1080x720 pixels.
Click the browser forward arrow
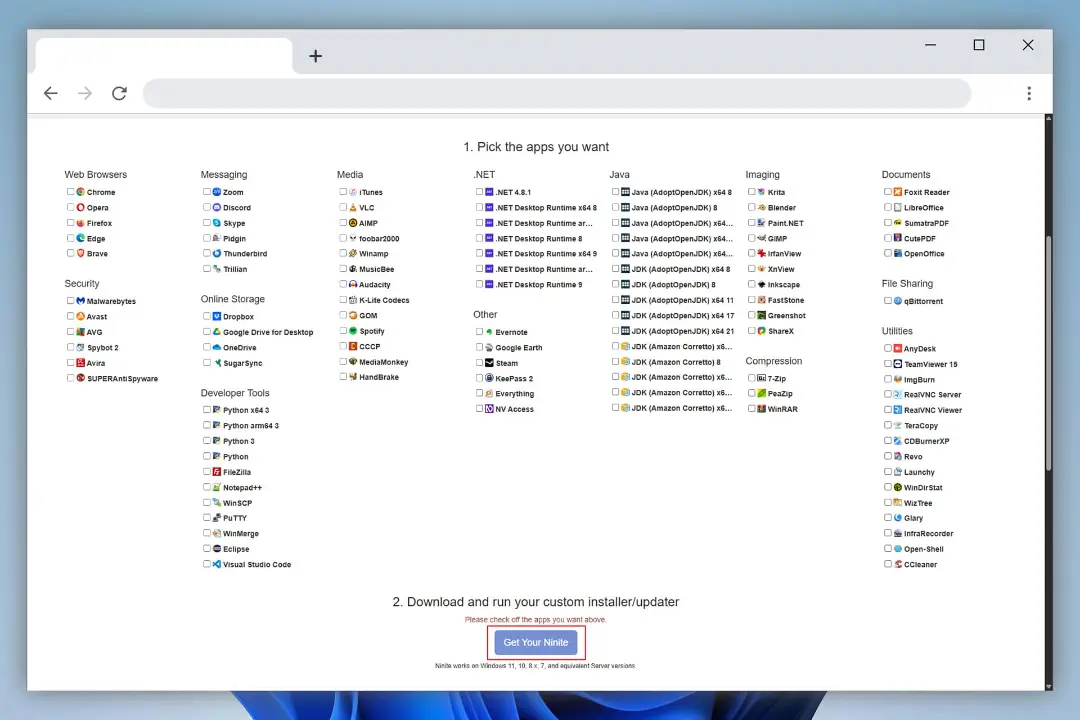pyautogui.click(x=85, y=93)
